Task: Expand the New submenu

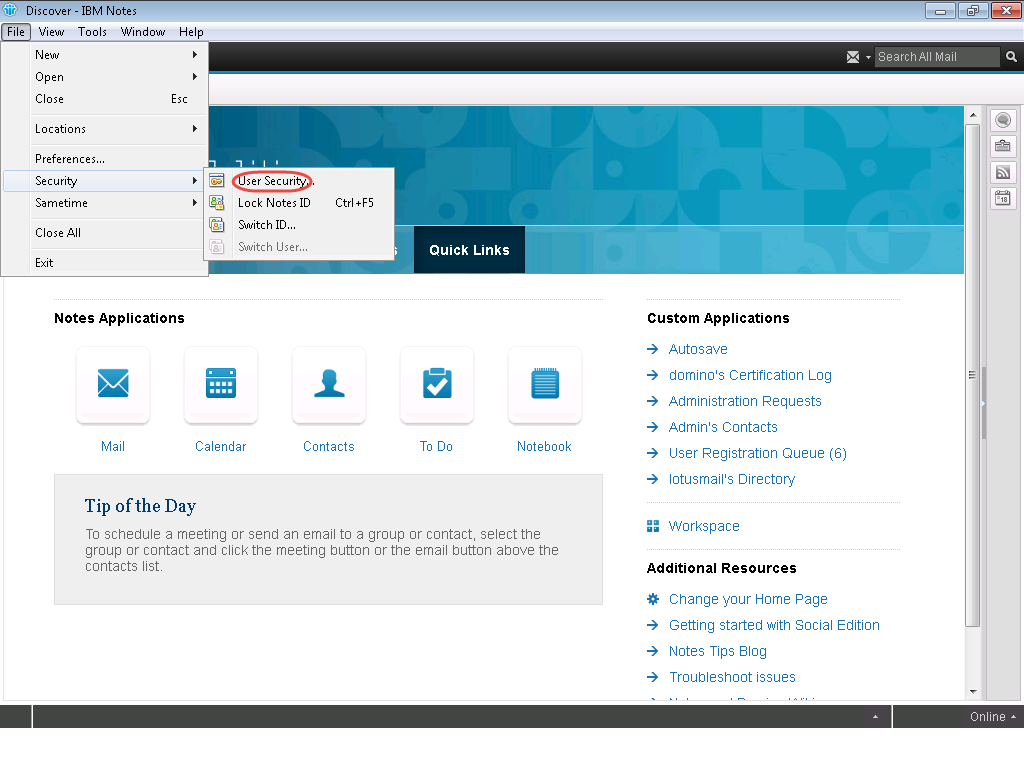Action: click(195, 55)
